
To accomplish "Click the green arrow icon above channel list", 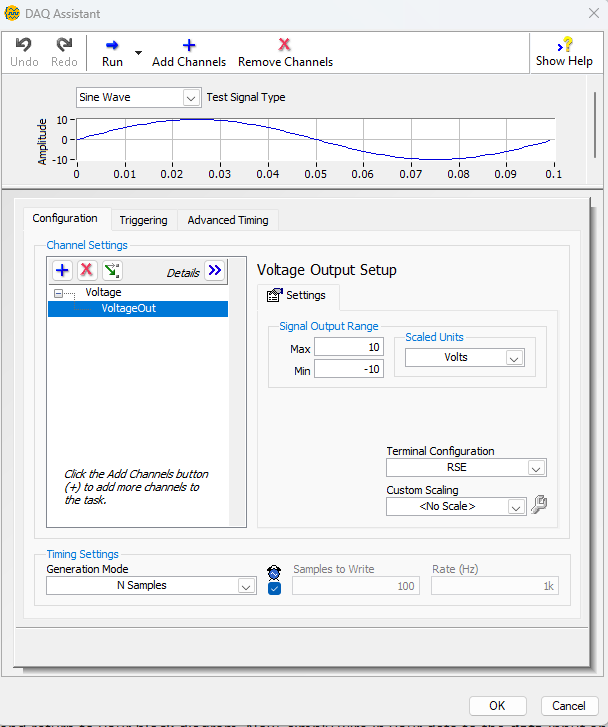I will coord(112,271).
